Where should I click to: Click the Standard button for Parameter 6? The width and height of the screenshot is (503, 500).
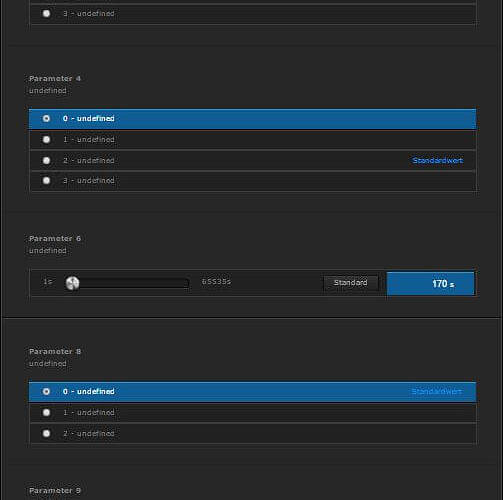point(351,283)
